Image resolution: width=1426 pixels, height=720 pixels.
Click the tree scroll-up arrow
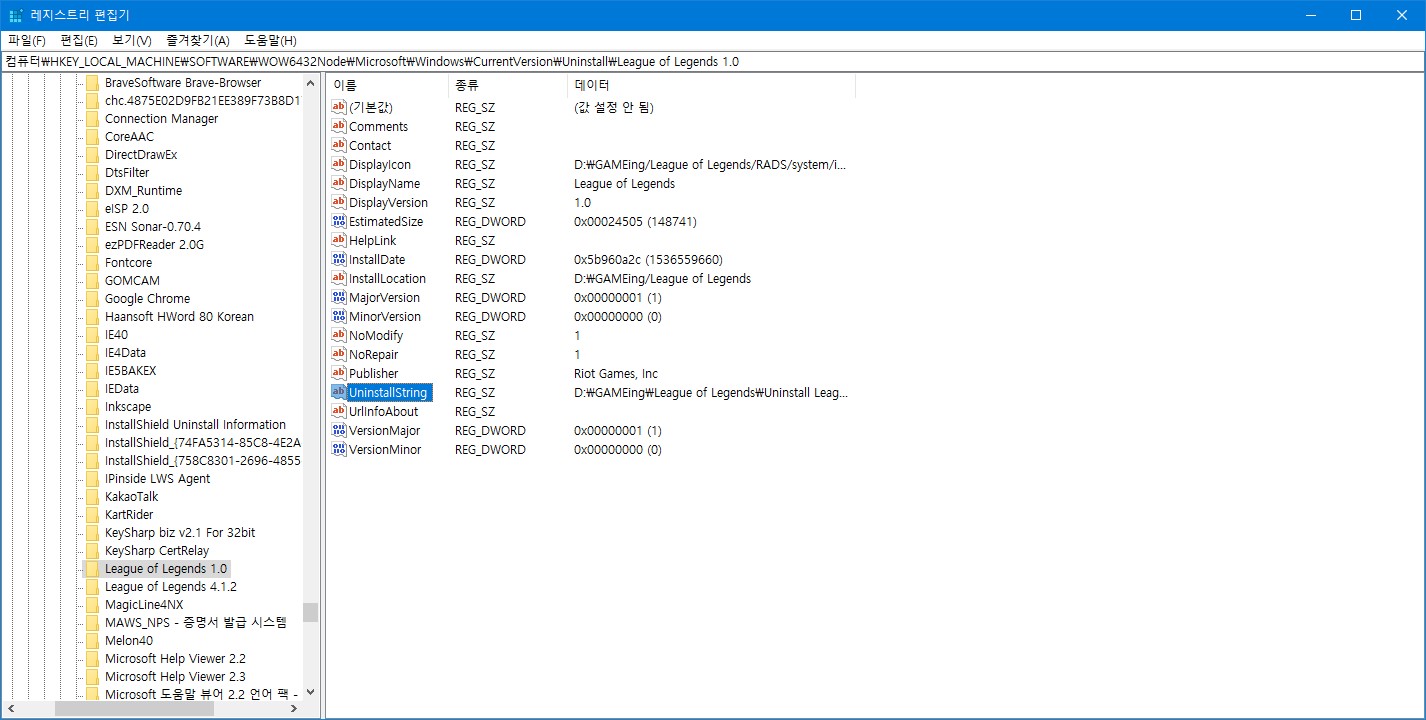(310, 83)
